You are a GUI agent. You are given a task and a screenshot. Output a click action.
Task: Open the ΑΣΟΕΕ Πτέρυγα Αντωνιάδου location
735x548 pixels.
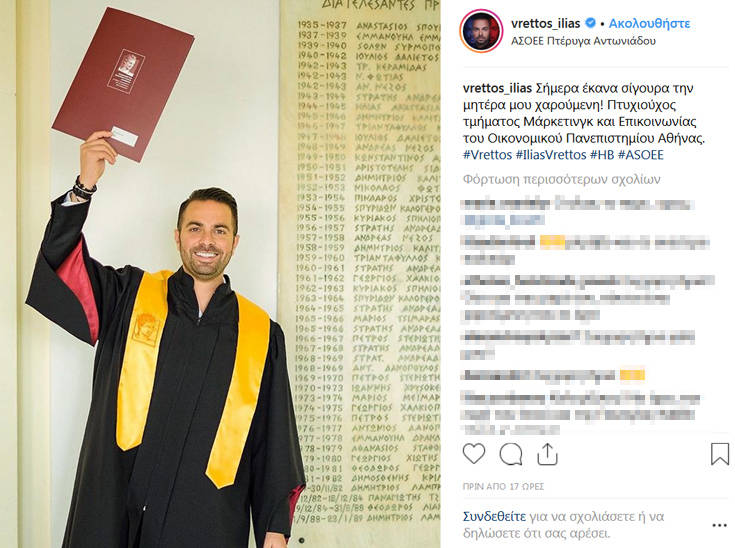(x=583, y=41)
